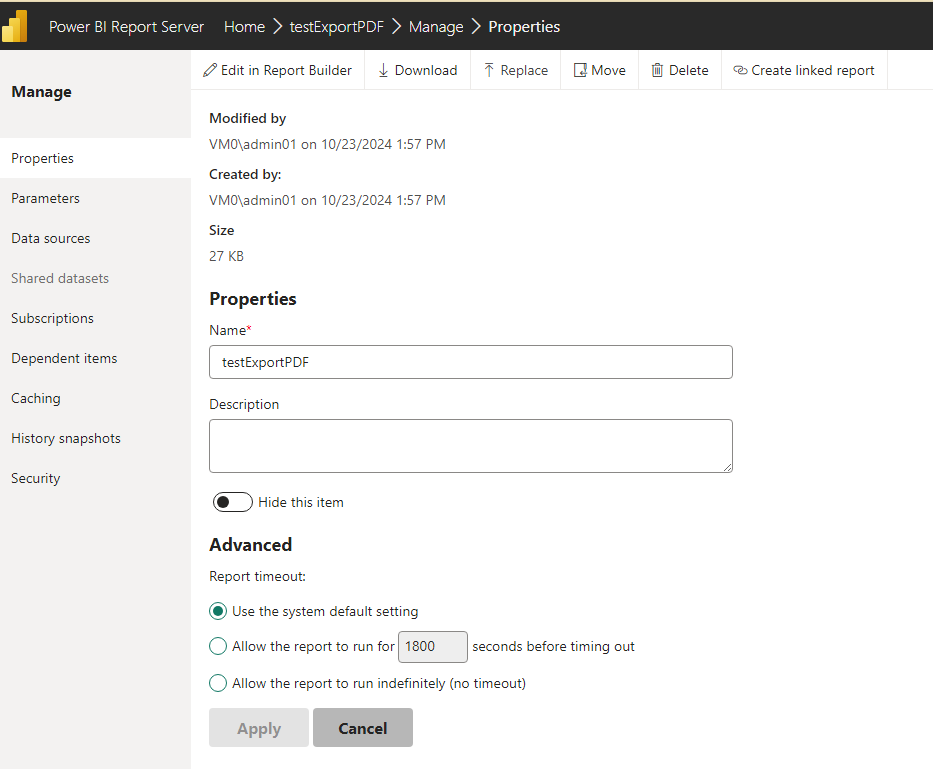Click the 'Report timeout:' label

(x=258, y=576)
